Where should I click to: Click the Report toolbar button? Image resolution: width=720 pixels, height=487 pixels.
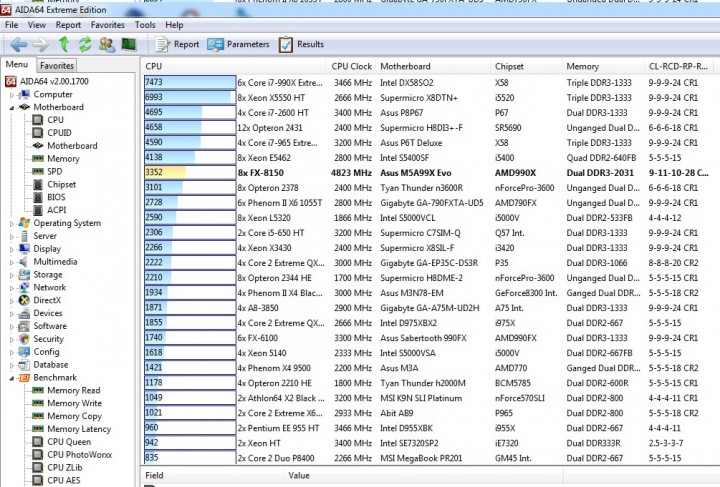coord(177,45)
